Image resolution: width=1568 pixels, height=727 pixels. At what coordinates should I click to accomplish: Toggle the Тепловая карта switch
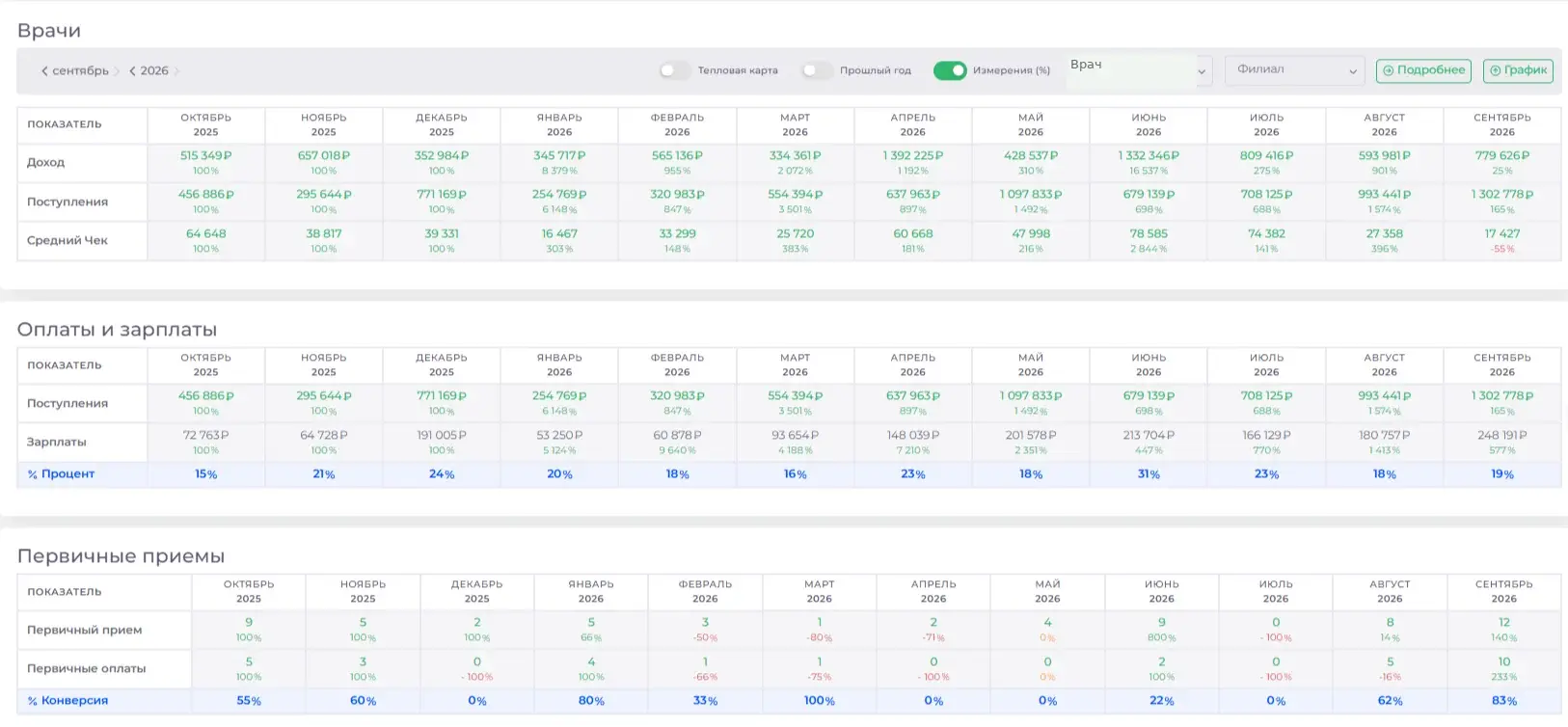[674, 70]
